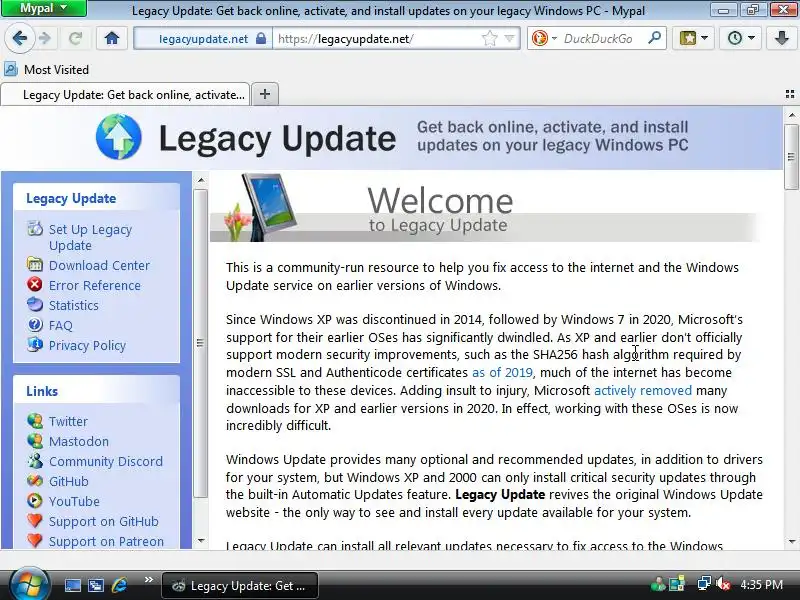Click the main page scrollbar thumb

tap(791, 157)
